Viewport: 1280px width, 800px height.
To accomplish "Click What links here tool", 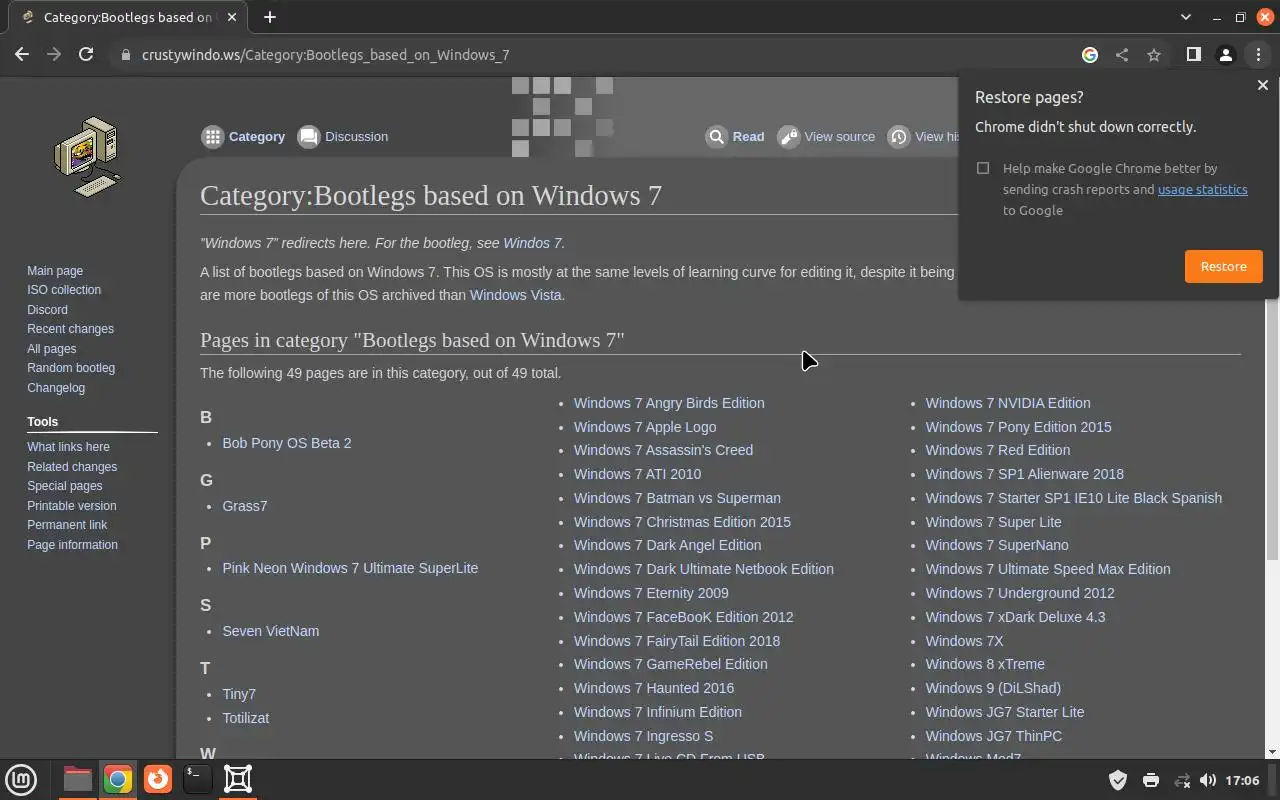I will (68, 447).
